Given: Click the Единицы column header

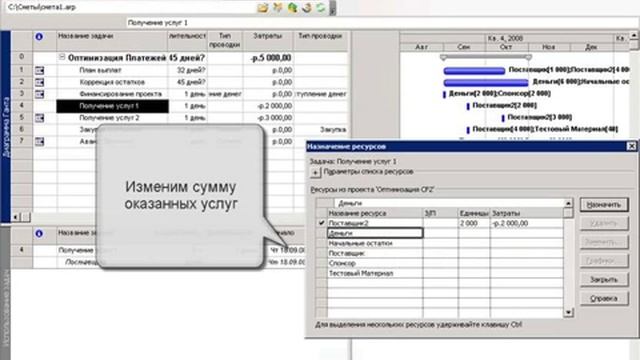Looking at the screenshot, I should coord(474,213).
